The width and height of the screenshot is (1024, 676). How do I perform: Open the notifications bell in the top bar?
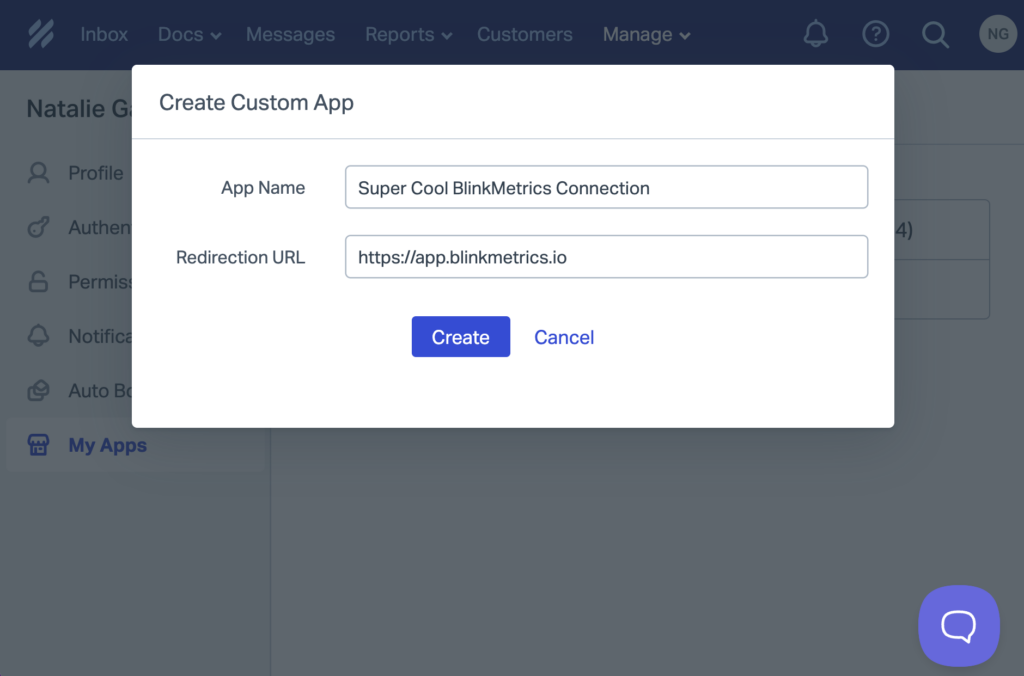815,34
